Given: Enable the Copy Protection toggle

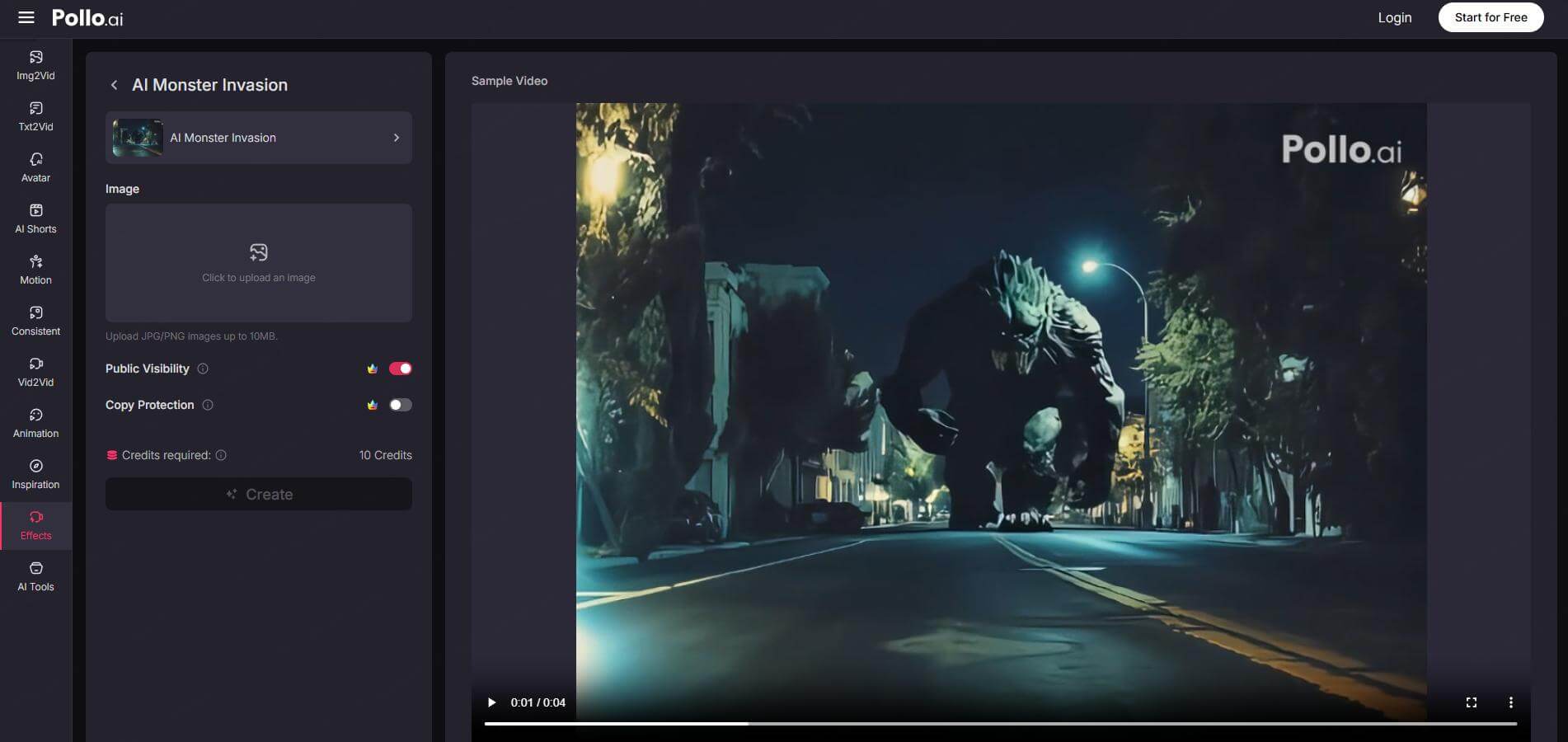Looking at the screenshot, I should pos(400,405).
